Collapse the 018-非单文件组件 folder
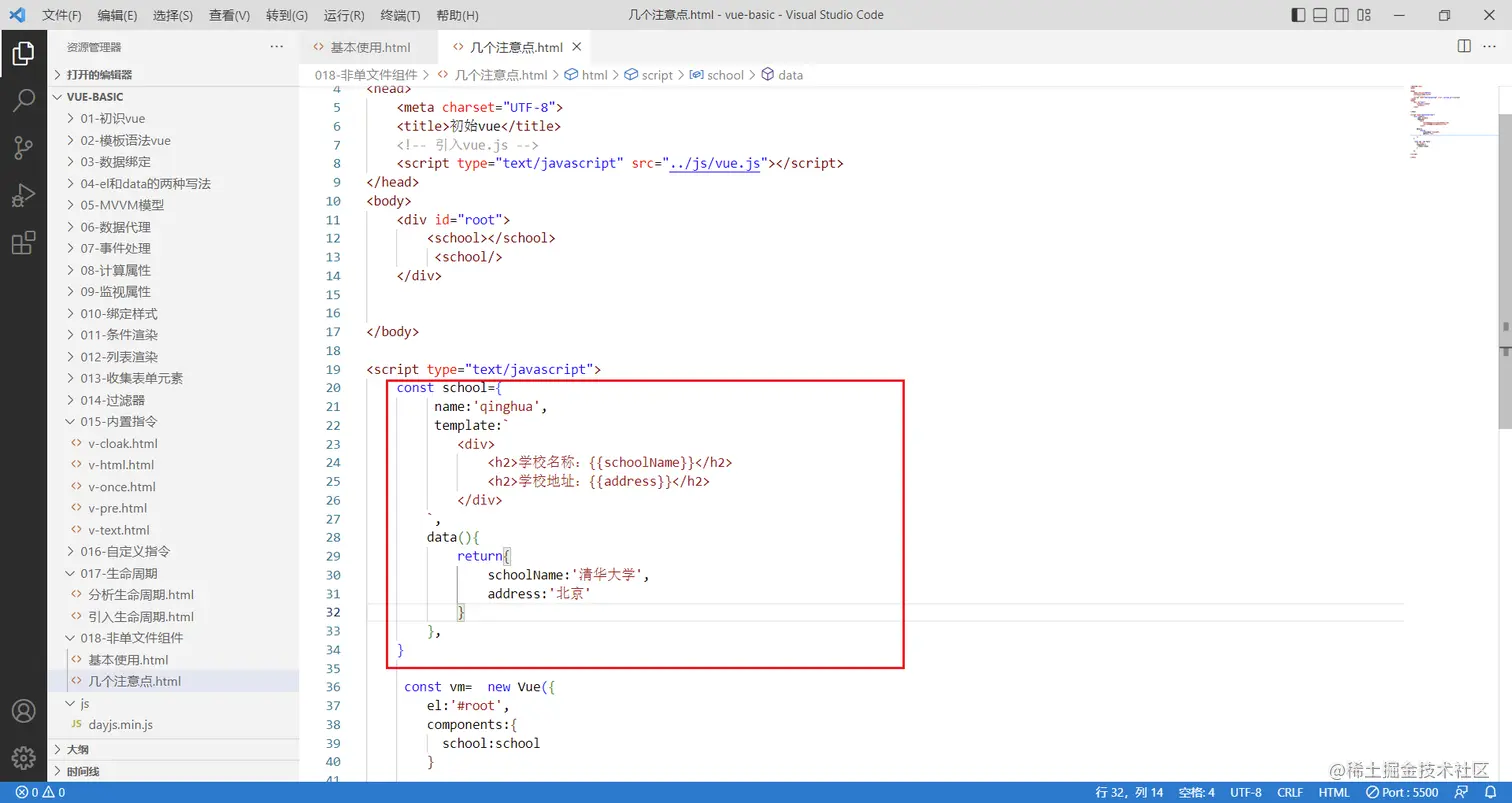Screen dimensions: 1512x803 click(173, 638)
